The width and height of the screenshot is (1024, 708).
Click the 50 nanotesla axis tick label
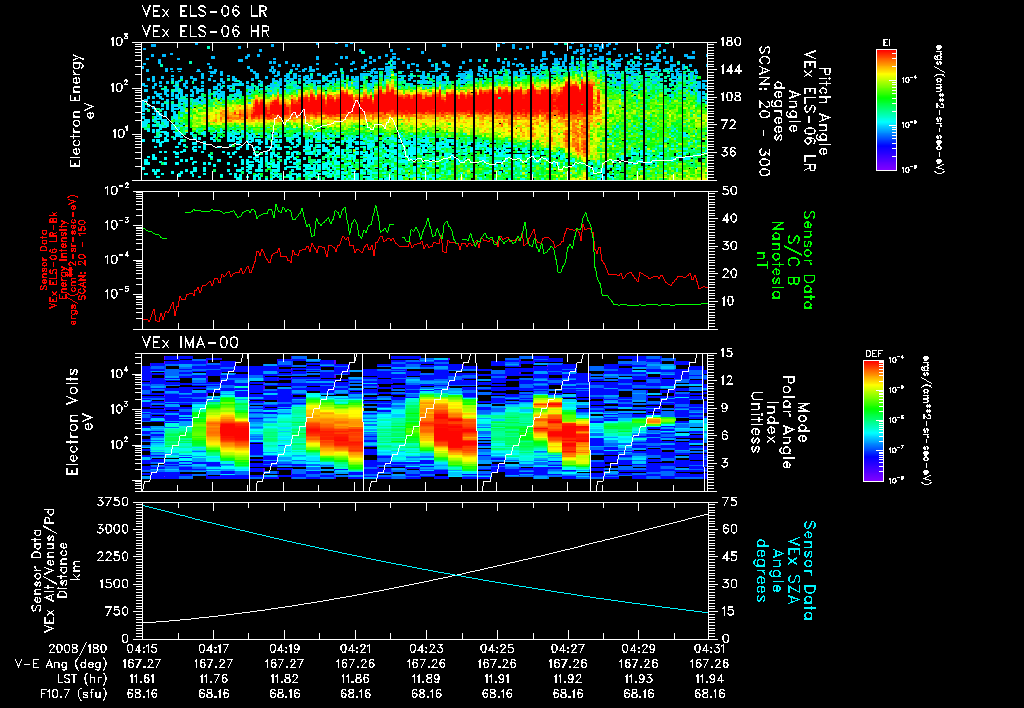click(x=729, y=191)
